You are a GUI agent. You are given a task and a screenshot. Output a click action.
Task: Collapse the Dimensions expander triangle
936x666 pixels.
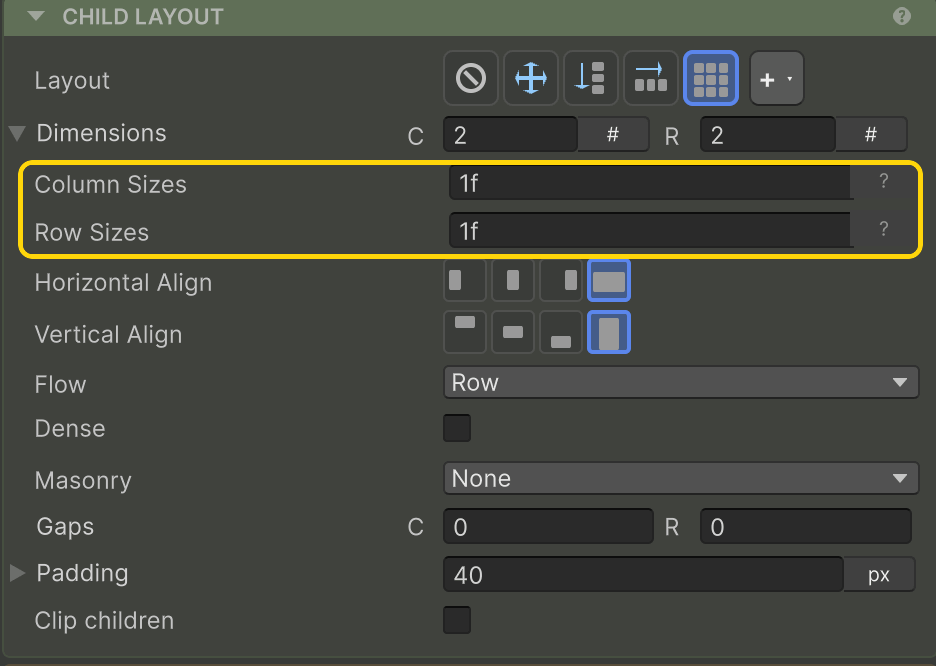click(17, 133)
